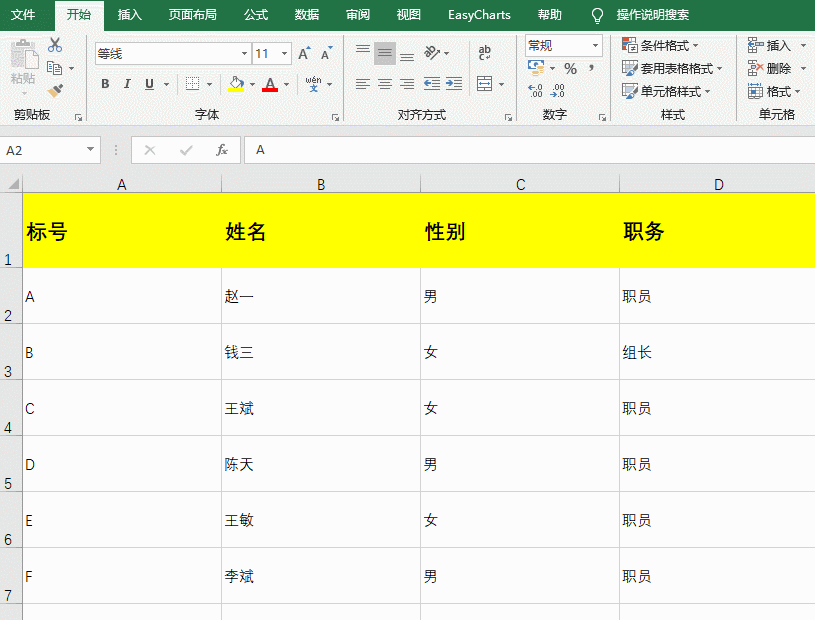Open the Name Box dropdown arrow
Screen dimensions: 815x620
click(90, 150)
